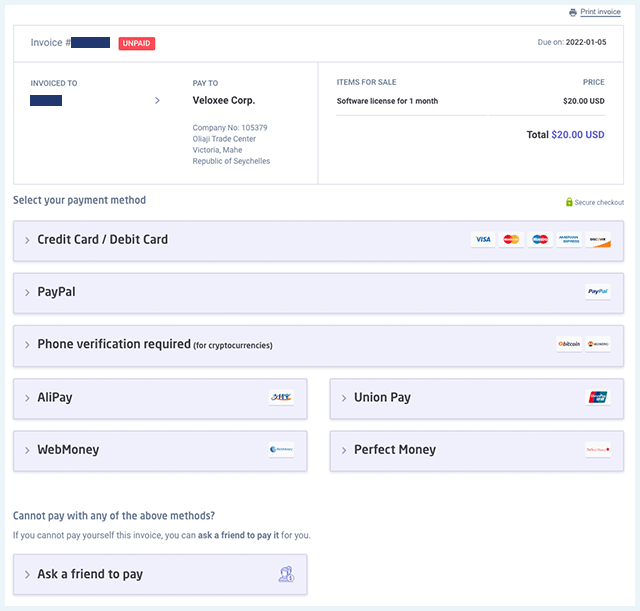The image size is (640, 611).
Task: Click 'Software license for 1 month' item
Action: (x=387, y=101)
